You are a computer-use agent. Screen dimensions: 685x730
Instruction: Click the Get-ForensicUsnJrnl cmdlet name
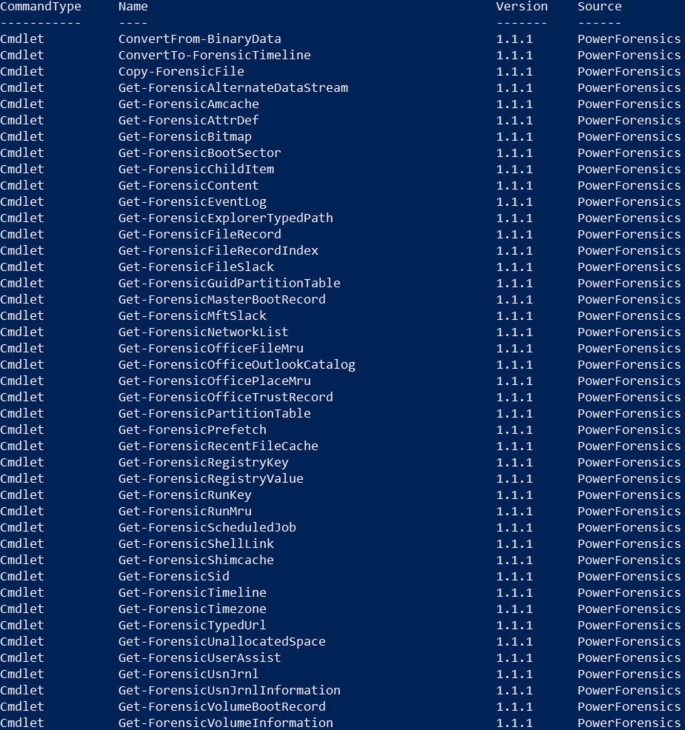(x=189, y=675)
